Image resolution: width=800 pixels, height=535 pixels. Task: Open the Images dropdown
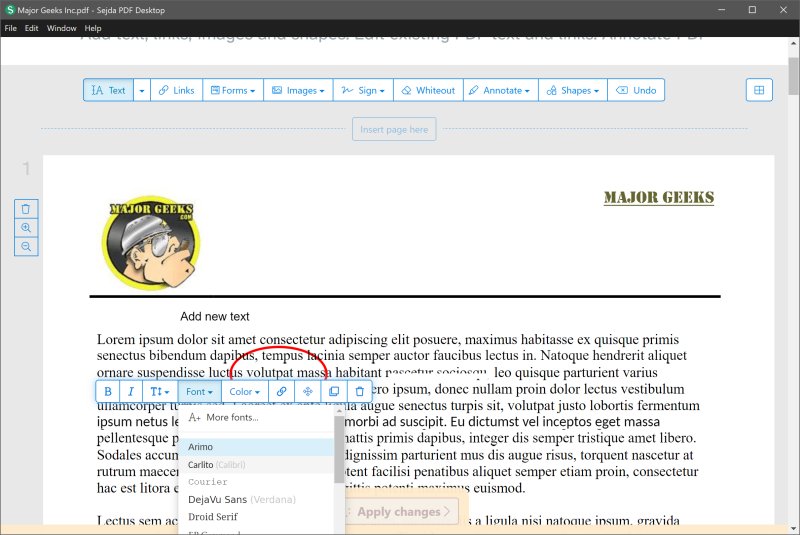point(298,90)
